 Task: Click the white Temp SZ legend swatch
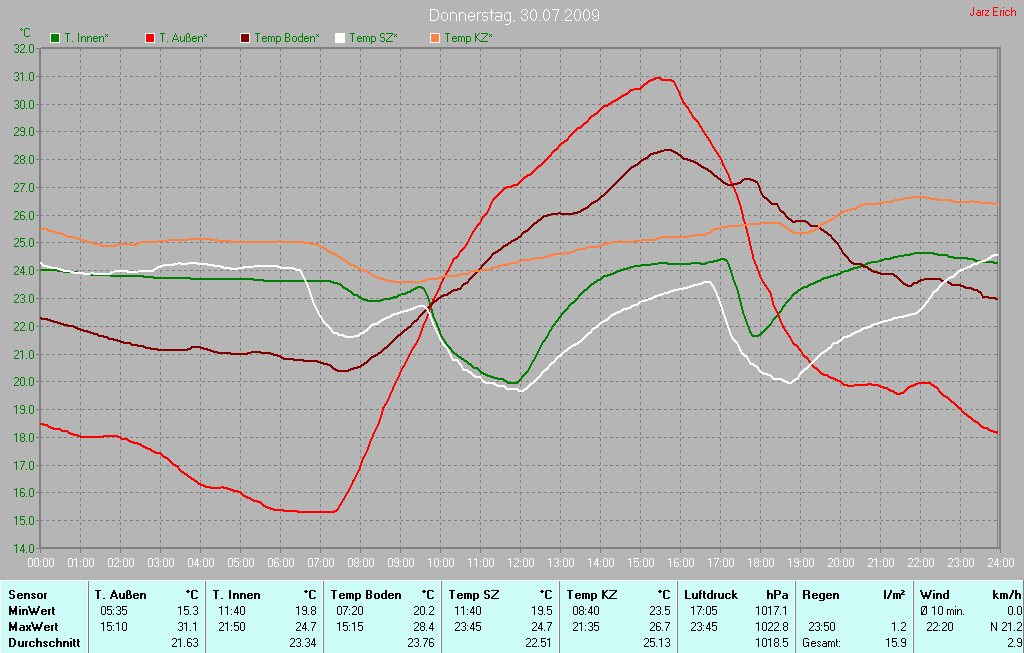pos(340,38)
